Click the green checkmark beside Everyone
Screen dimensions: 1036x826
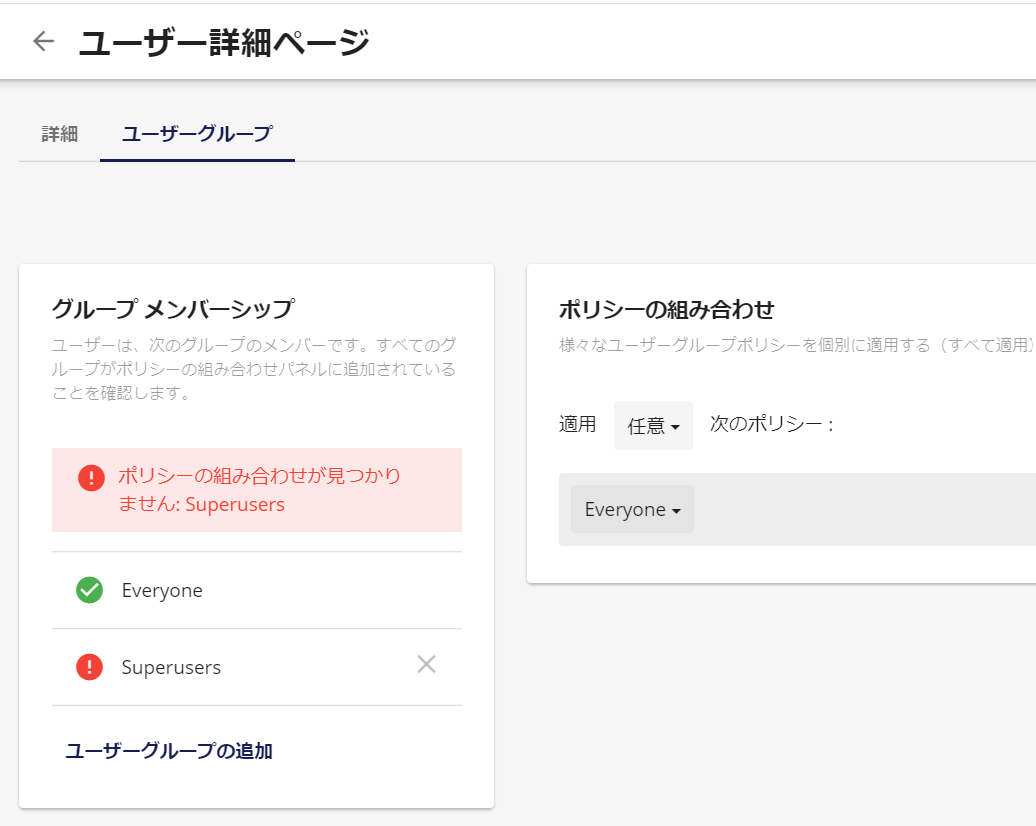[89, 590]
